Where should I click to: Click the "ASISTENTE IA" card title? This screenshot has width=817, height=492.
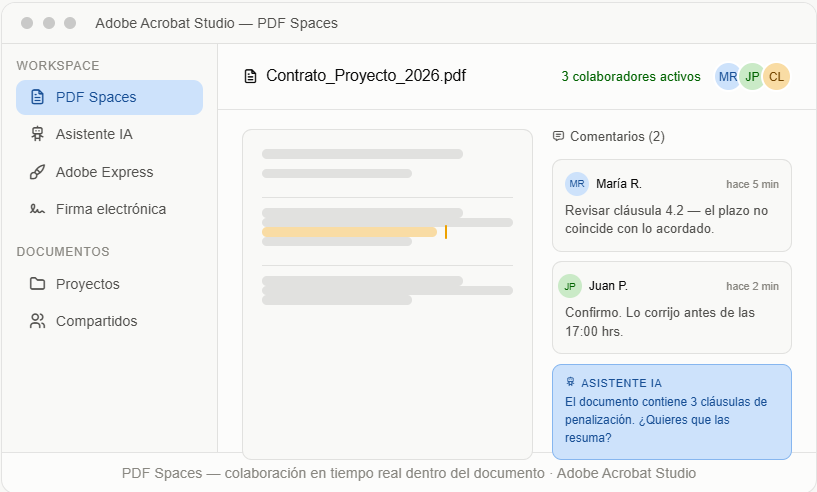click(x=622, y=383)
